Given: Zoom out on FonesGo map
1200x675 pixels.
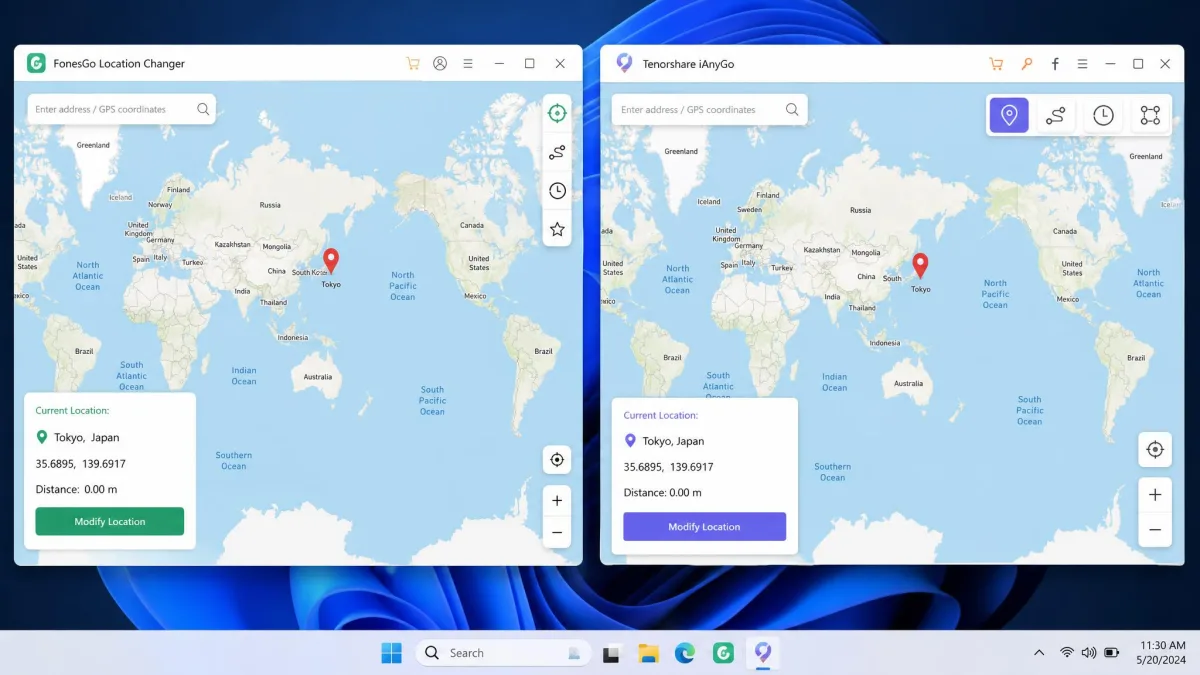Looking at the screenshot, I should (x=557, y=532).
